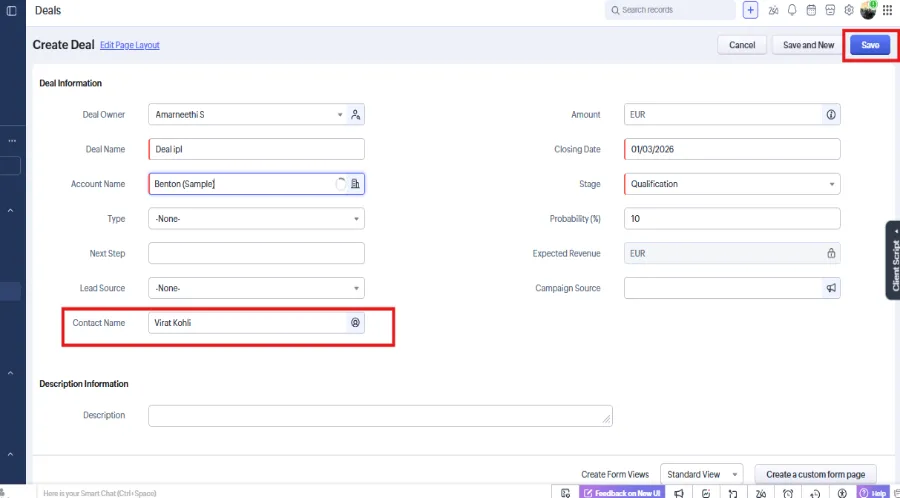Click the sidebar ellipsis more icon
The image size is (900, 498).
12,141
